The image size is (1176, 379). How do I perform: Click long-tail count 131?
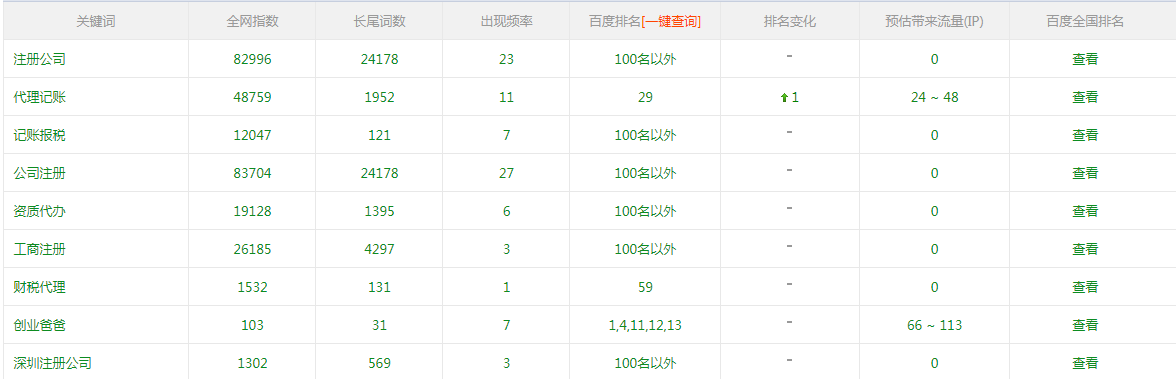(x=380, y=287)
